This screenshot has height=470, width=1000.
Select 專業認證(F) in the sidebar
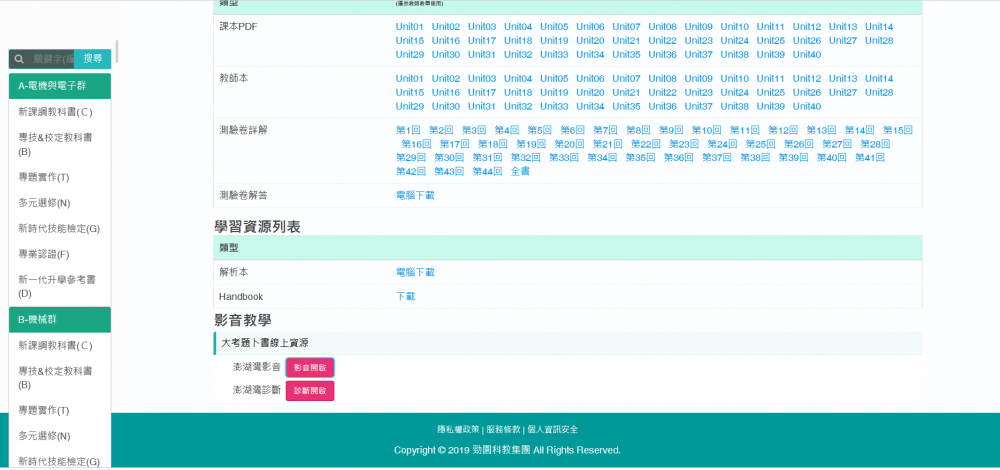tap(43, 254)
